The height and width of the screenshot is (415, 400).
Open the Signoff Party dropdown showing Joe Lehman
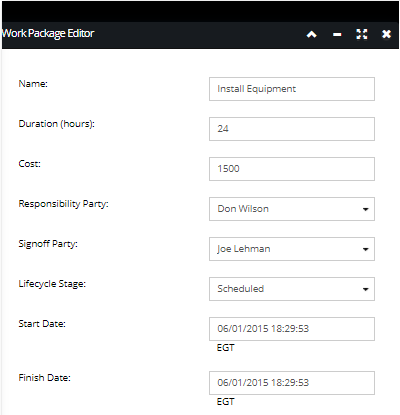coord(292,249)
